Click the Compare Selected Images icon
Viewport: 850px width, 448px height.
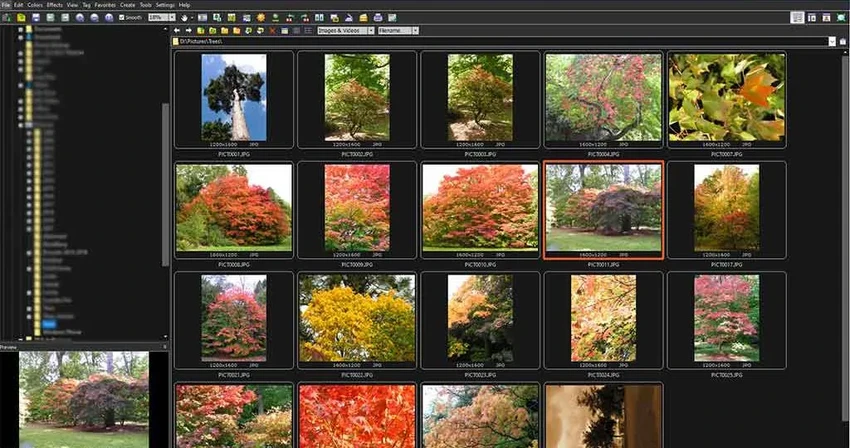click(319, 17)
